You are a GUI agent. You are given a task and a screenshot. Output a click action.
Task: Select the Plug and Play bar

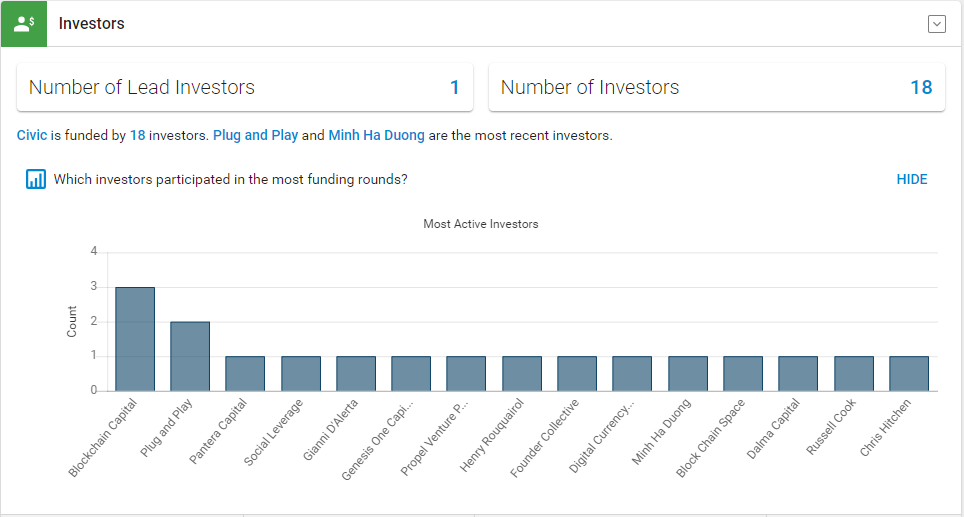190,356
